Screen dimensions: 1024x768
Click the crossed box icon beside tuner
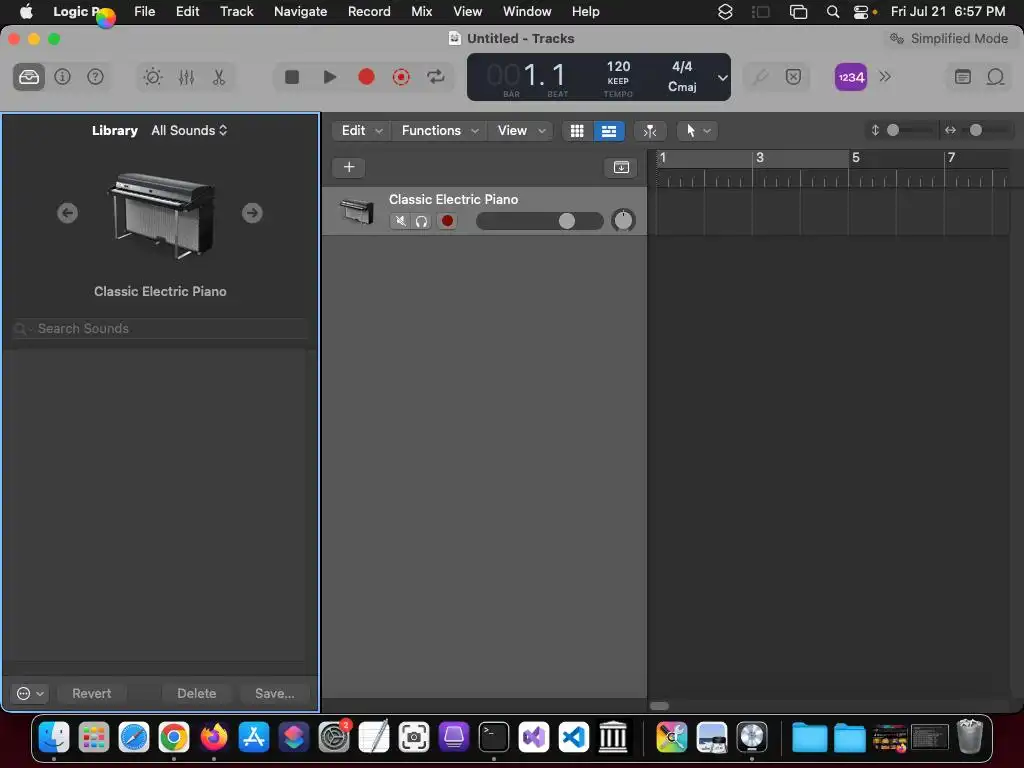tap(793, 77)
